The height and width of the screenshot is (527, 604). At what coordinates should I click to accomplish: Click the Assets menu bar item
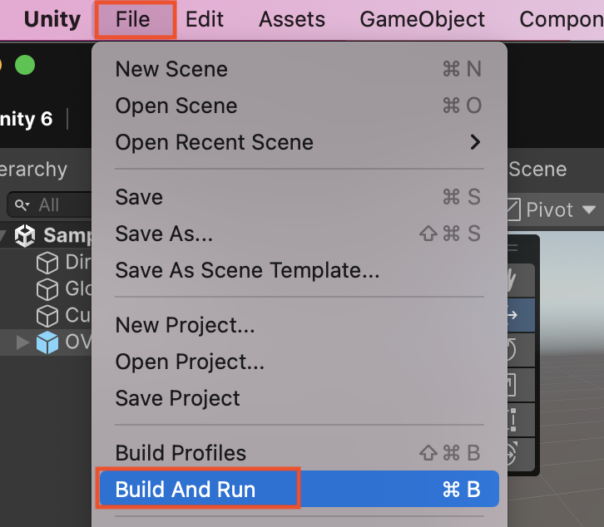(292, 19)
